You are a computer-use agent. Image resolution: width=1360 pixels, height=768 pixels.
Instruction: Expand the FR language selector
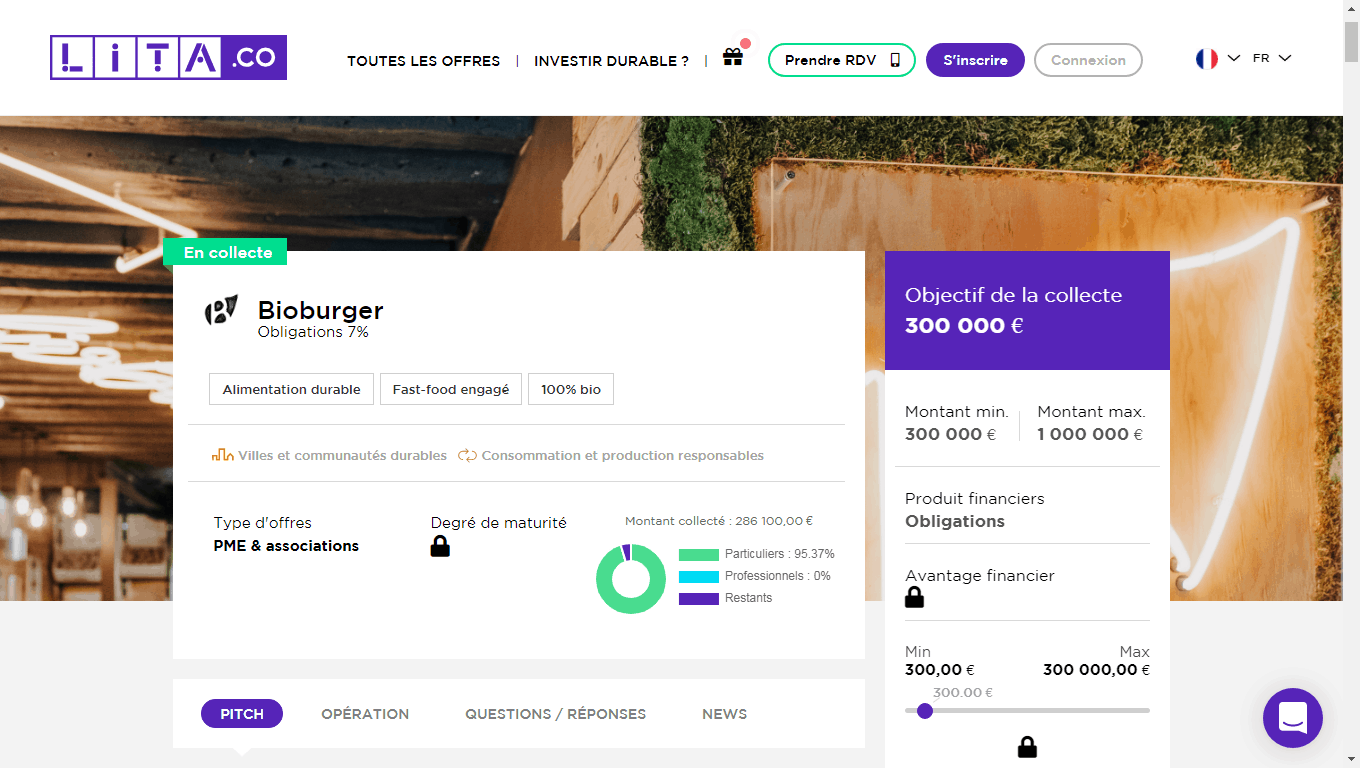click(x=1271, y=57)
